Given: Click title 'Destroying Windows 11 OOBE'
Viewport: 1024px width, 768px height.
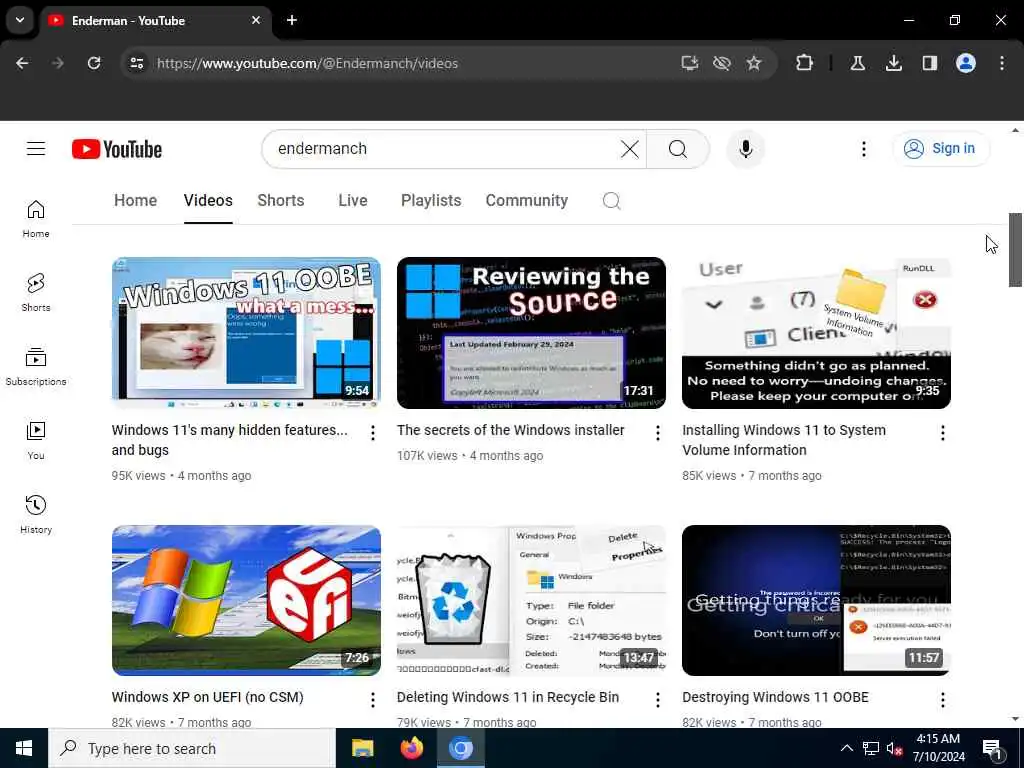Looking at the screenshot, I should (x=775, y=697).
